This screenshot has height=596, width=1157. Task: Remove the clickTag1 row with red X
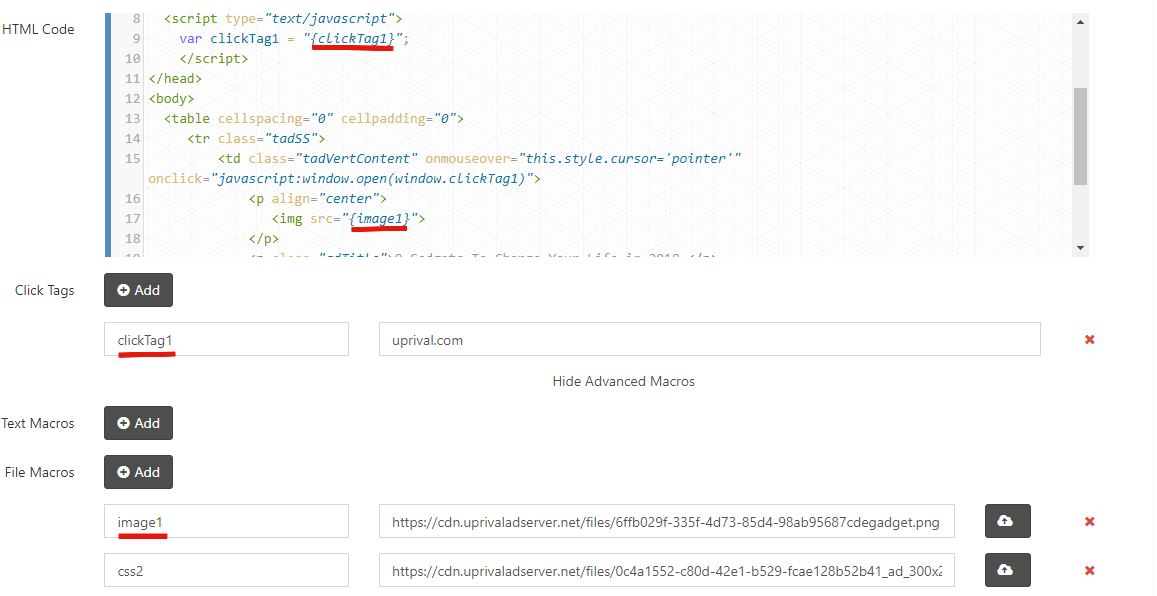[1089, 339]
